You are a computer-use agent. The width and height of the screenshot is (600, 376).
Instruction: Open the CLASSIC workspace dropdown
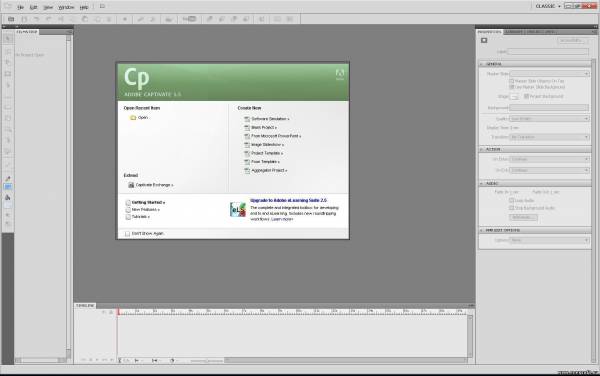548,6
